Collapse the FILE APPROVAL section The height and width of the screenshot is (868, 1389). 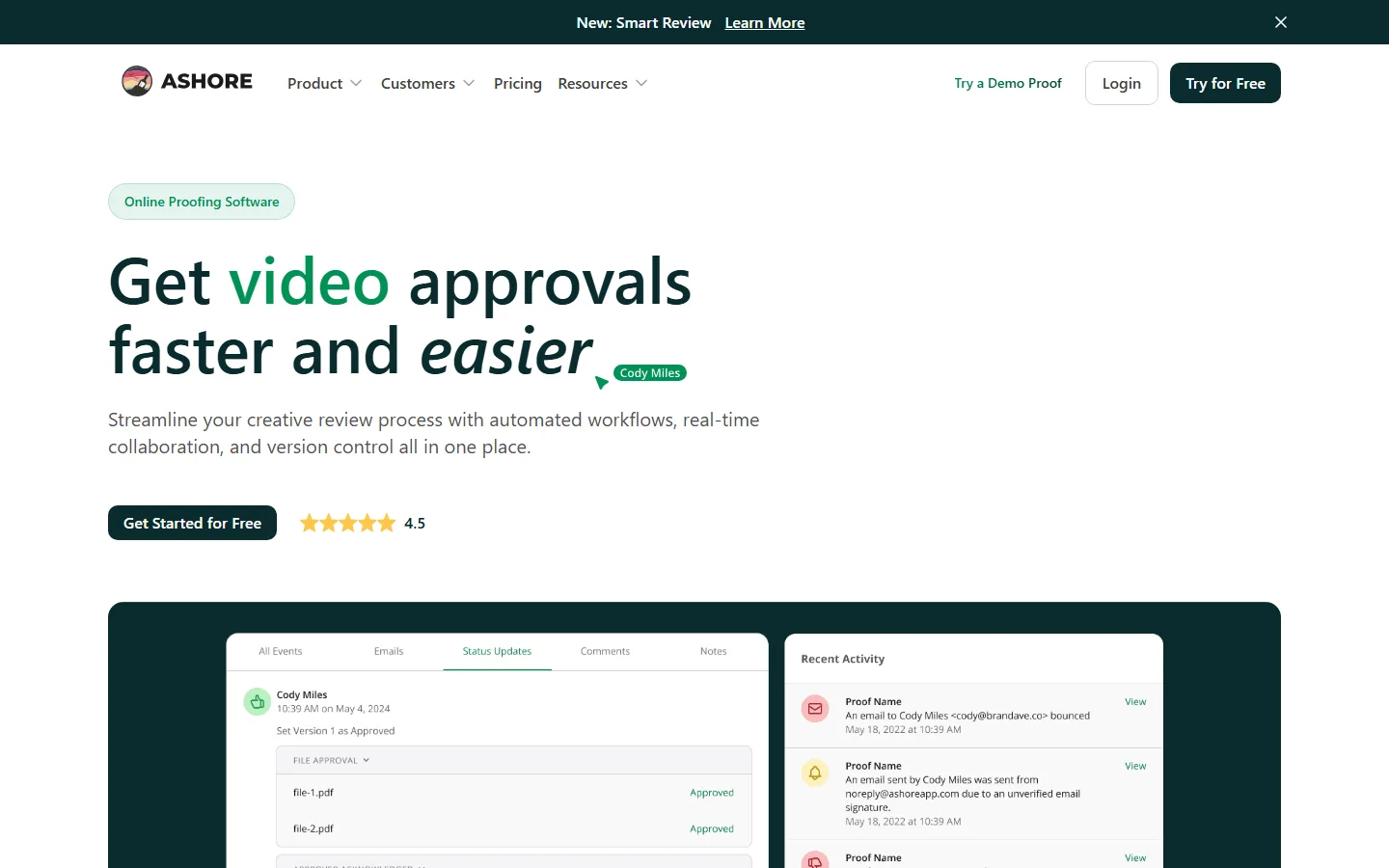pyautogui.click(x=332, y=760)
